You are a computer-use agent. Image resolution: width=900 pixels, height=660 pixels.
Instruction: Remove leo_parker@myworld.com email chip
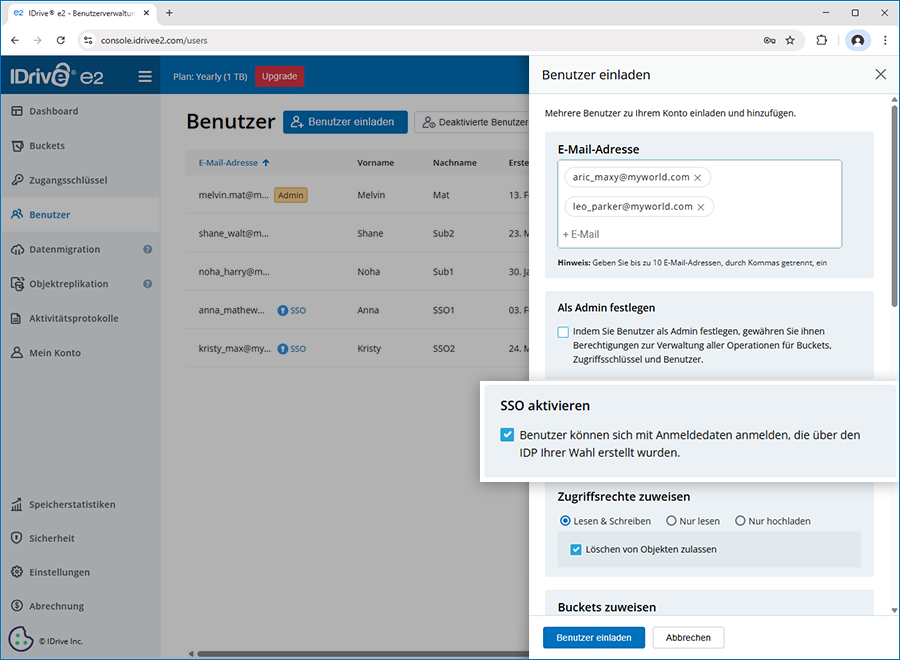(x=701, y=207)
